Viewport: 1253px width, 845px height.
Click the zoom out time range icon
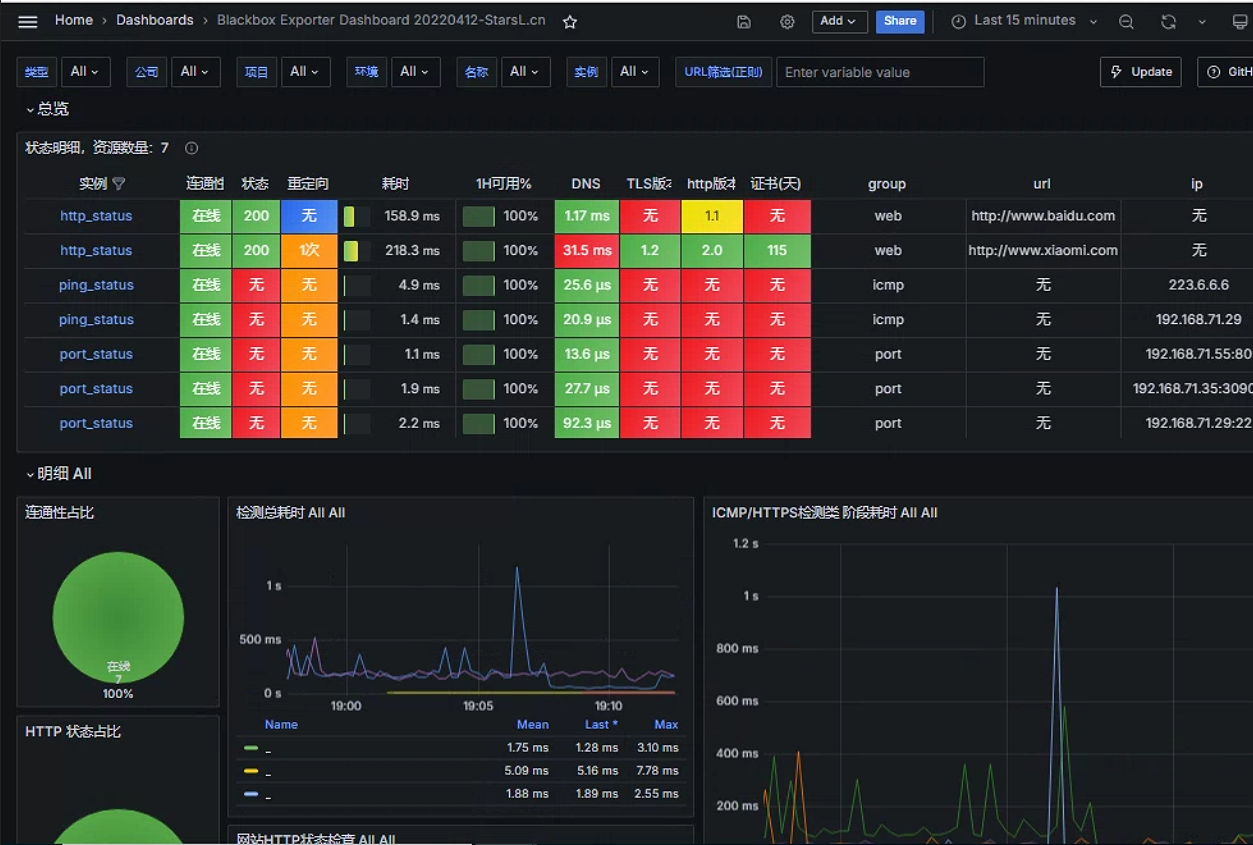click(1126, 21)
